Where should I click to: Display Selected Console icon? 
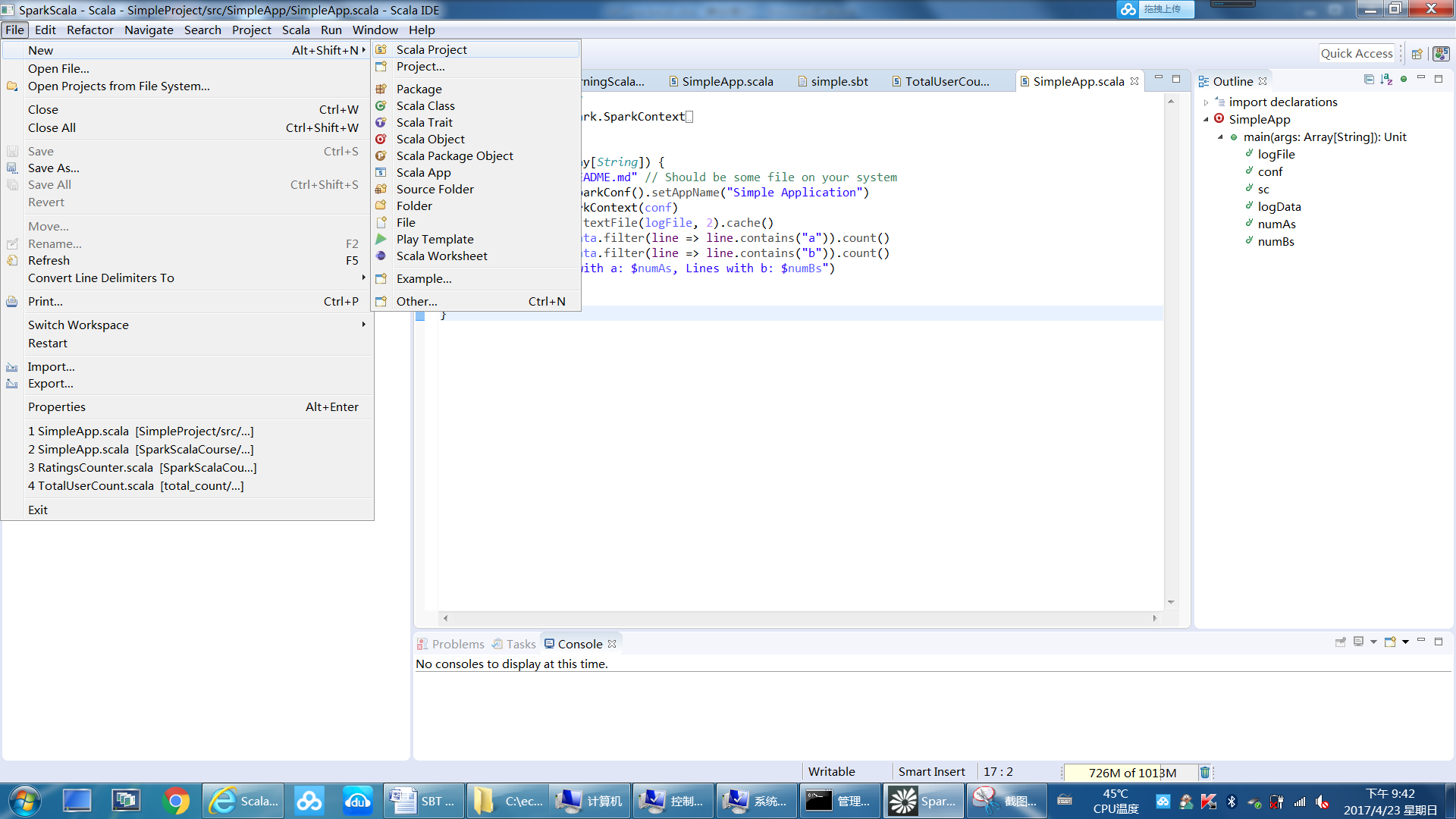pyautogui.click(x=1359, y=642)
